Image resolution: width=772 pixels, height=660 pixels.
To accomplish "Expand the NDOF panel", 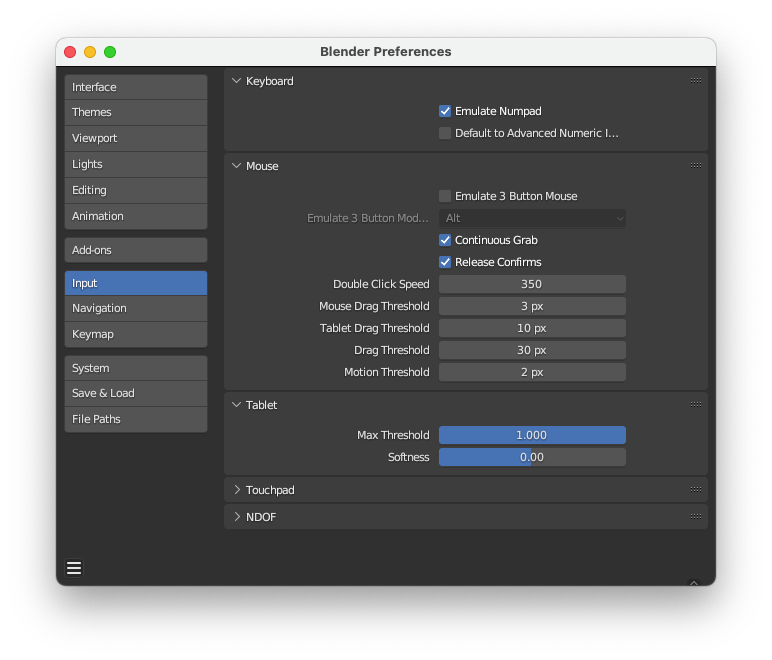I will 237,517.
